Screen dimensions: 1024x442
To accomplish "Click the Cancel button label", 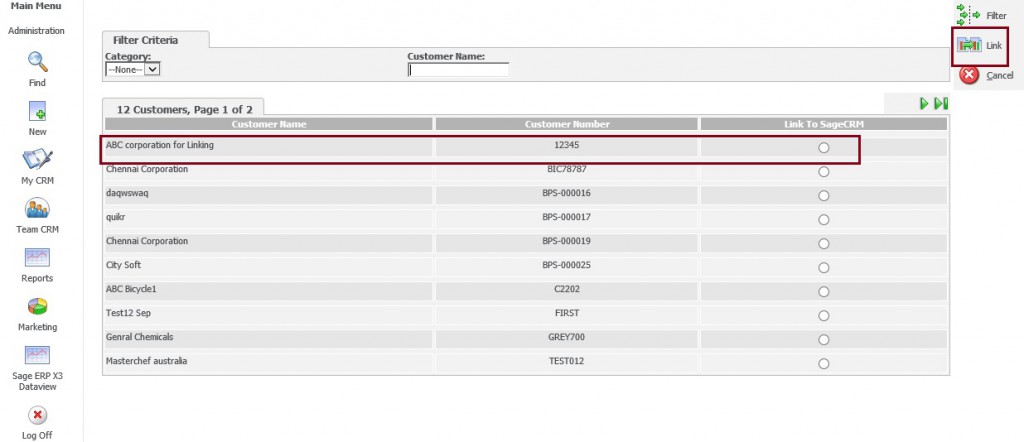I will [1000, 76].
